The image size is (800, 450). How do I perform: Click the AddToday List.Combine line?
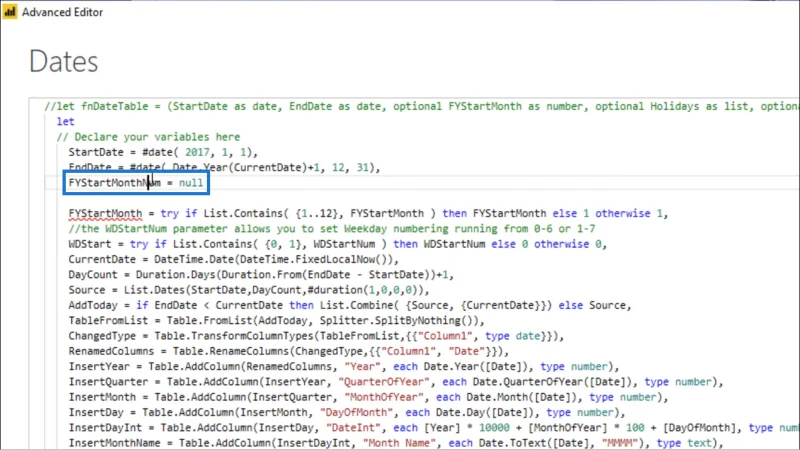(349, 305)
